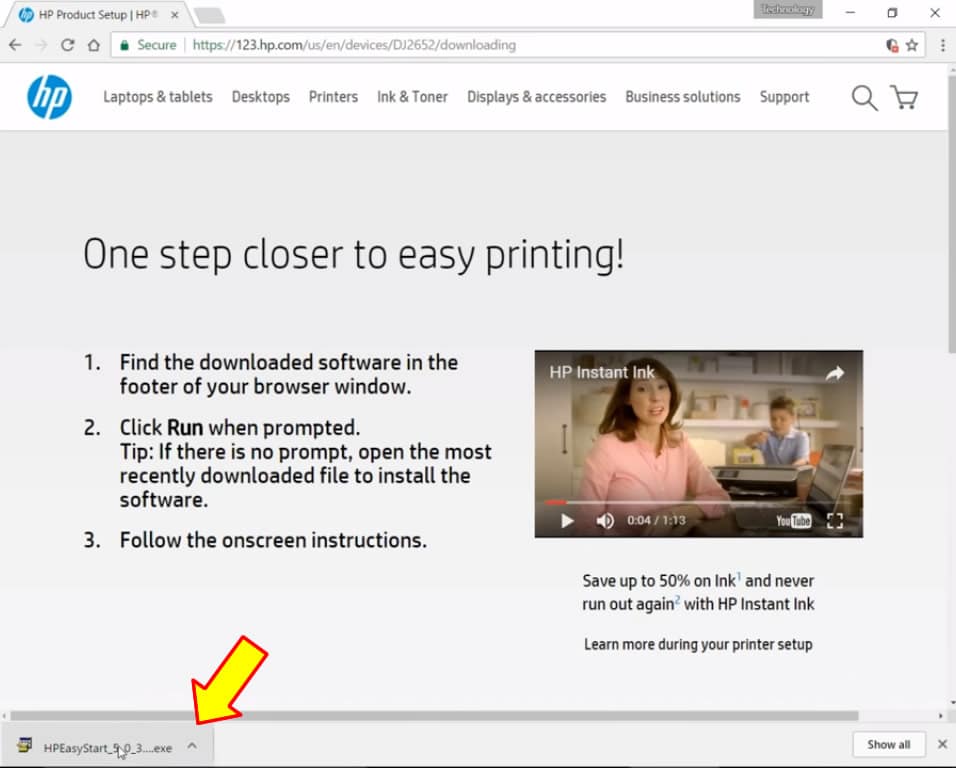This screenshot has height=768, width=956.
Task: Click the video share arrow icon
Action: coord(834,373)
